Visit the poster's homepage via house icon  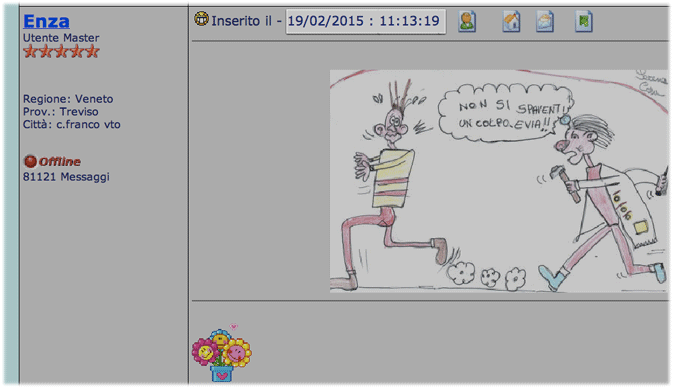click(511, 21)
